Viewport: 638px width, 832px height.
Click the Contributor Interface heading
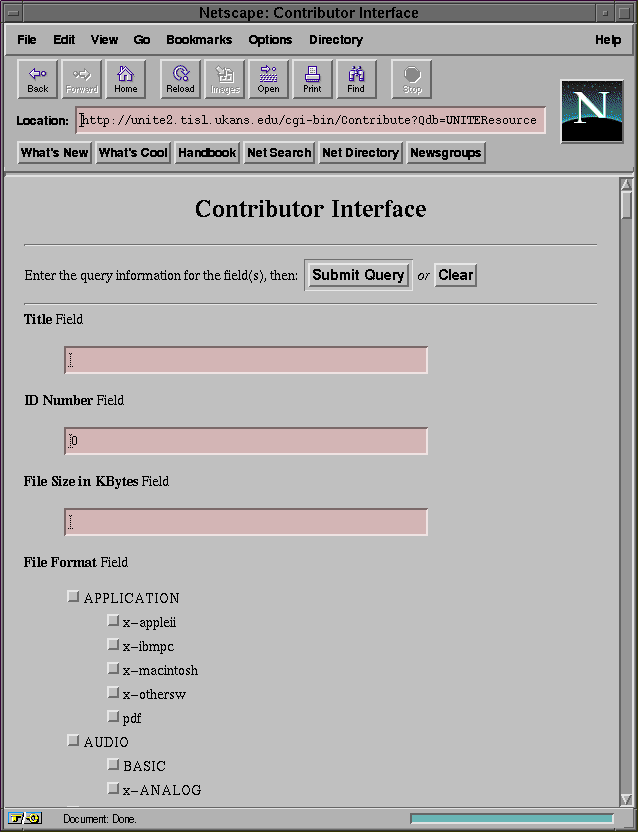311,209
